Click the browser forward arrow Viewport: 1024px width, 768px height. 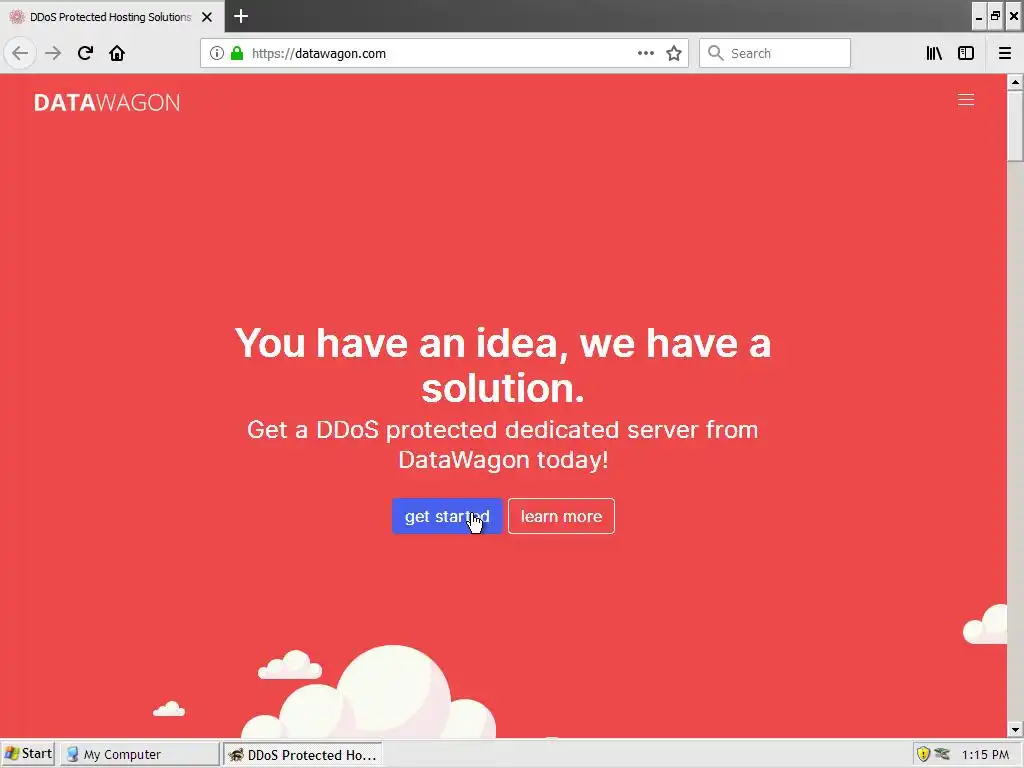(x=53, y=53)
